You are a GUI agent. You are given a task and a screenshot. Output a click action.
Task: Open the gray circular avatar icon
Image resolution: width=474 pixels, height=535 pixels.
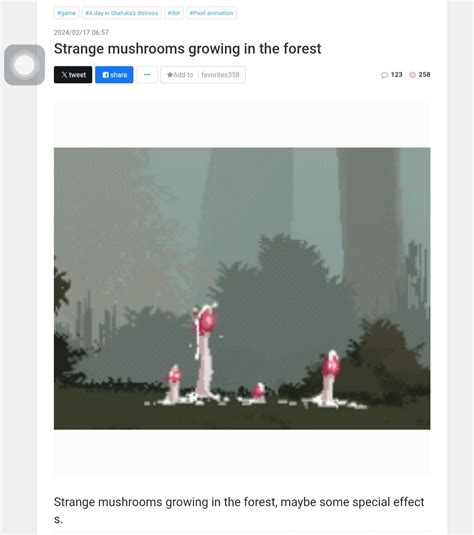click(25, 65)
